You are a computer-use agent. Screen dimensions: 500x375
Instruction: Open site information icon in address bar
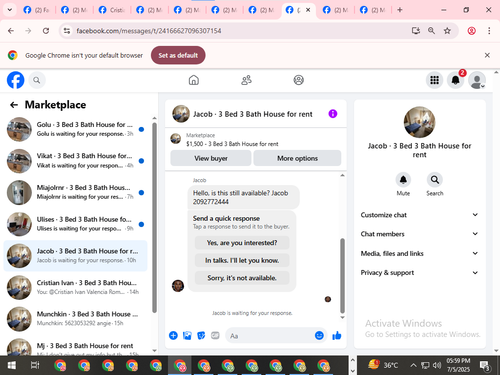pos(67,31)
